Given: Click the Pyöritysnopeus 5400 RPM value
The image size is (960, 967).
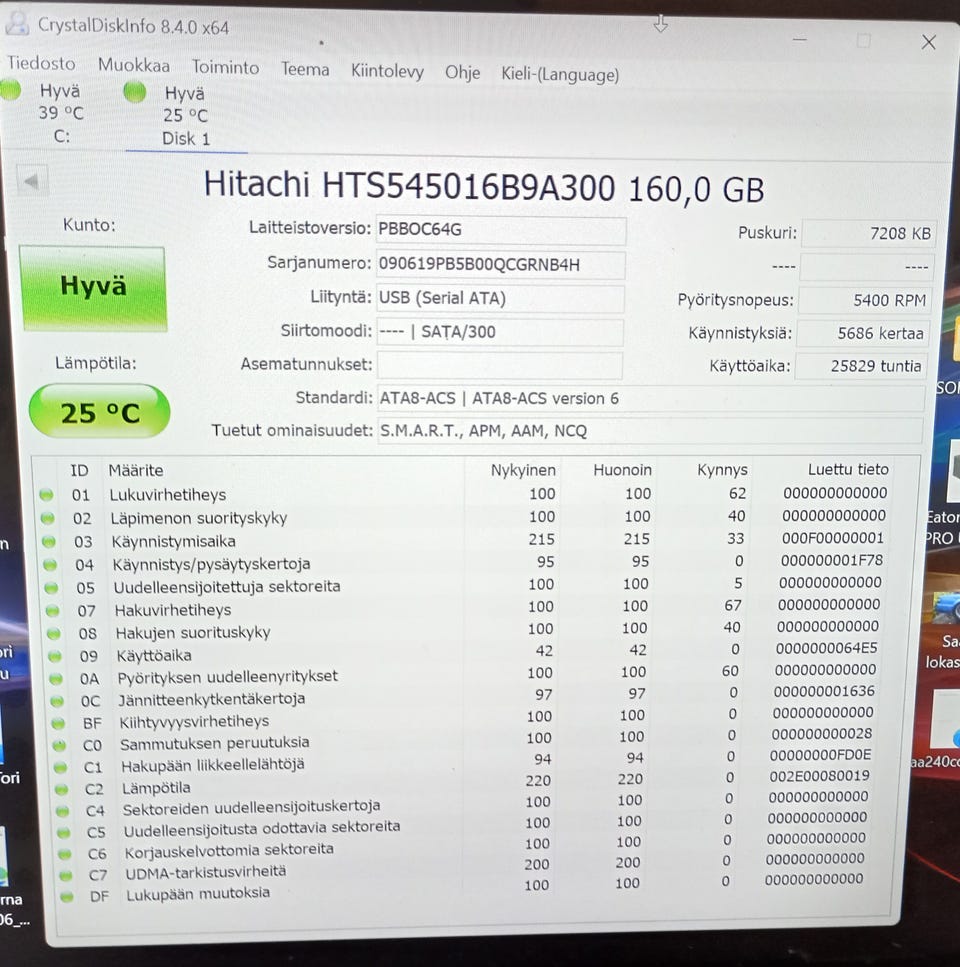Looking at the screenshot, I should click(865, 300).
